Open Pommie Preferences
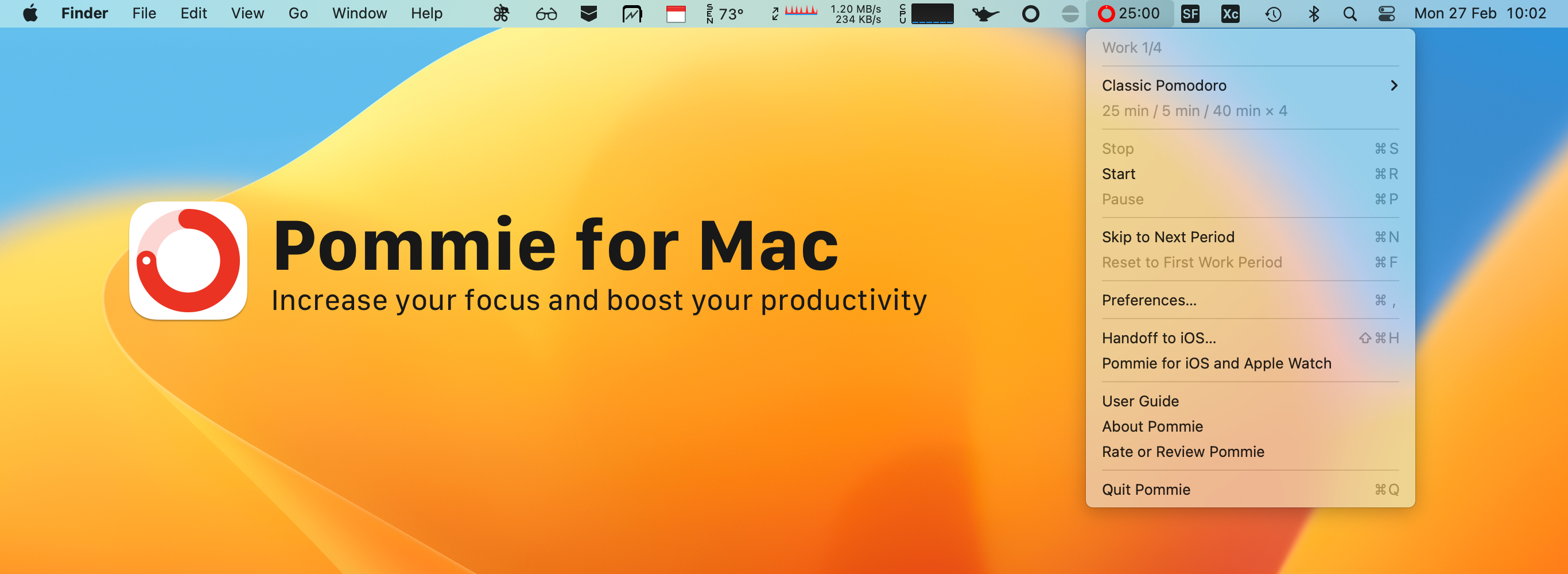Image resolution: width=1568 pixels, height=574 pixels. (x=1148, y=300)
